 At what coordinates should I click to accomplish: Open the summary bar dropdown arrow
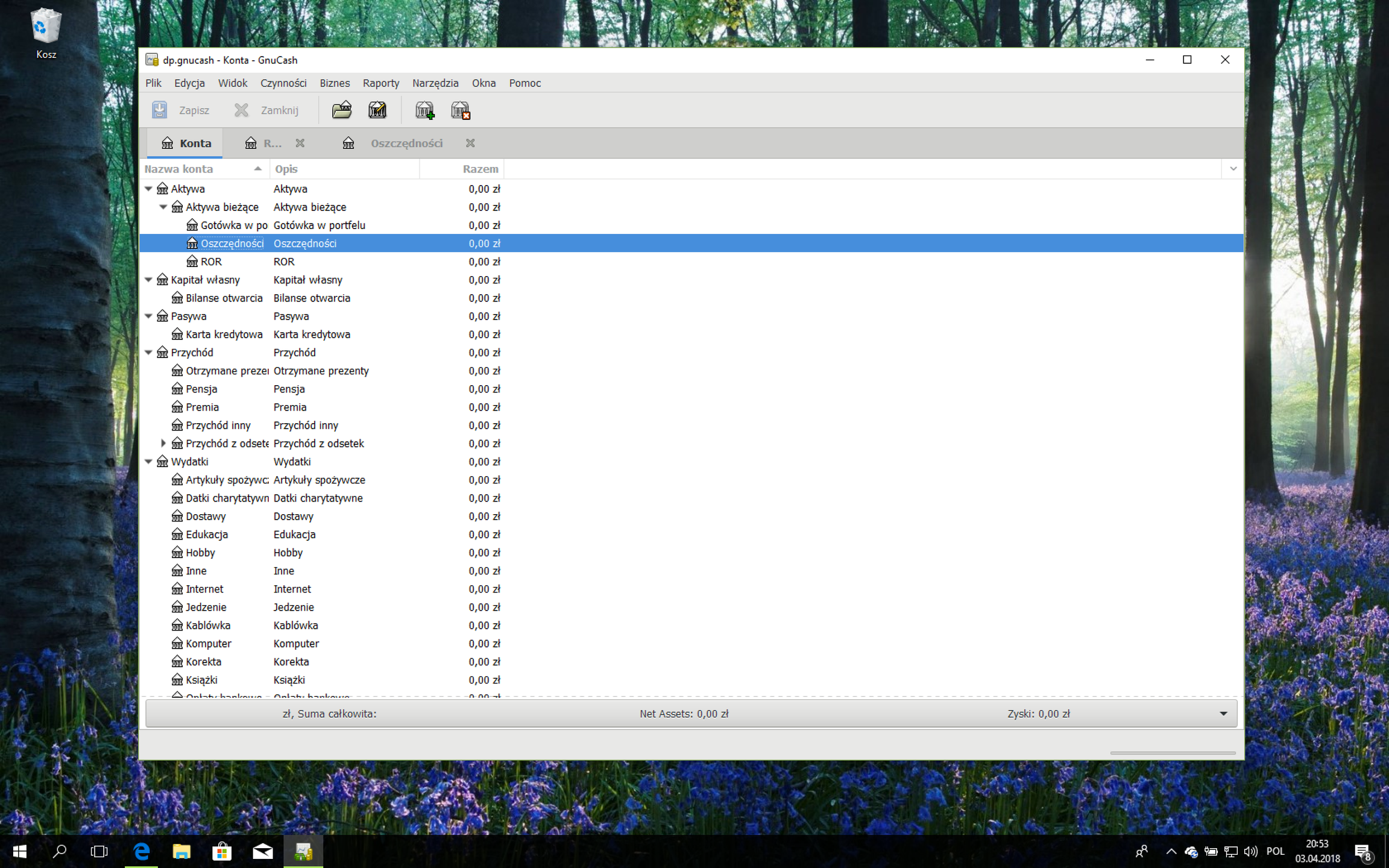pos(1223,714)
